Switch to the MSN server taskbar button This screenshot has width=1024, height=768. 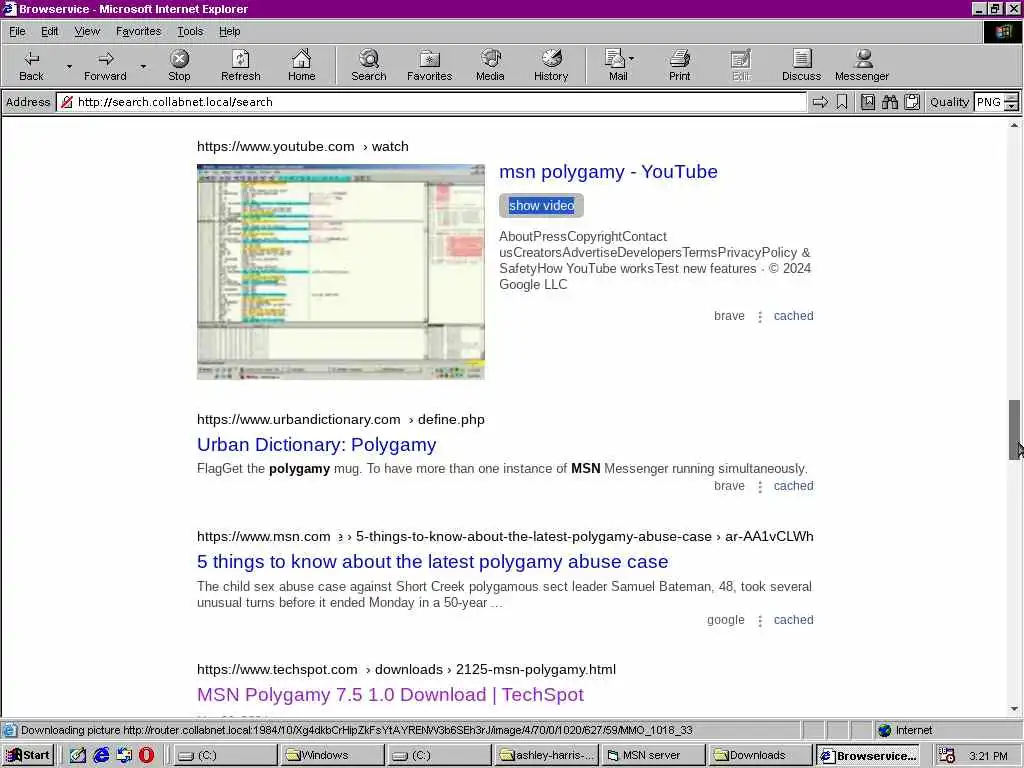coord(652,755)
